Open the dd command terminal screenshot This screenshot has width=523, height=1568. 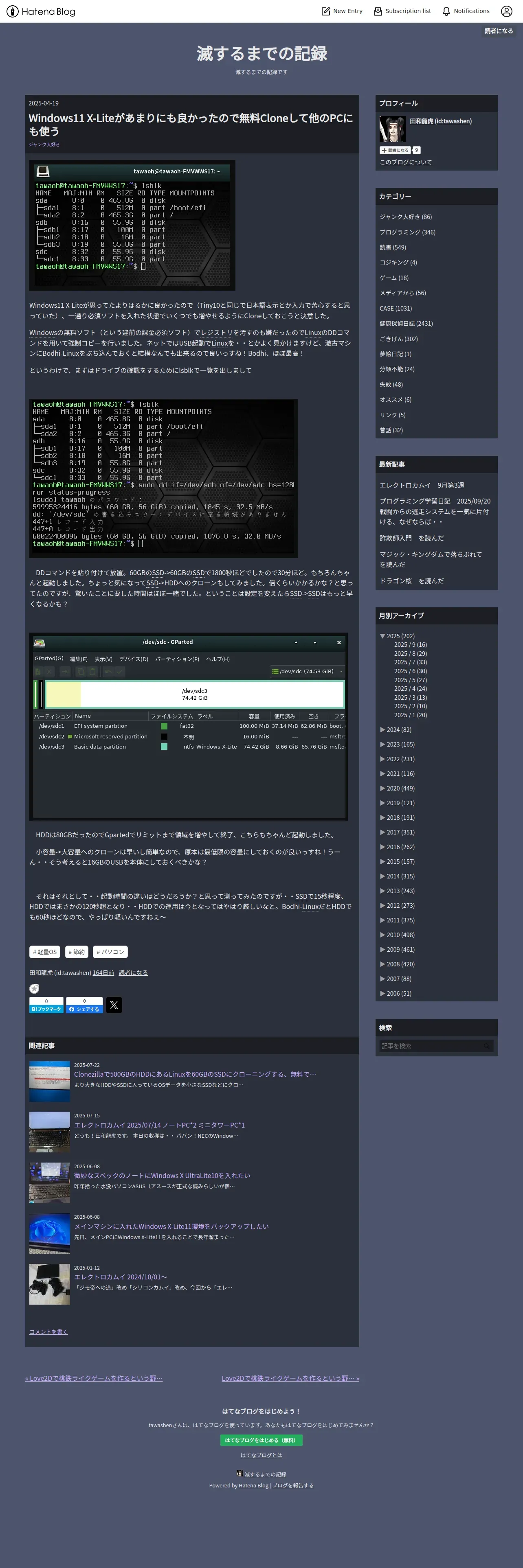click(163, 478)
